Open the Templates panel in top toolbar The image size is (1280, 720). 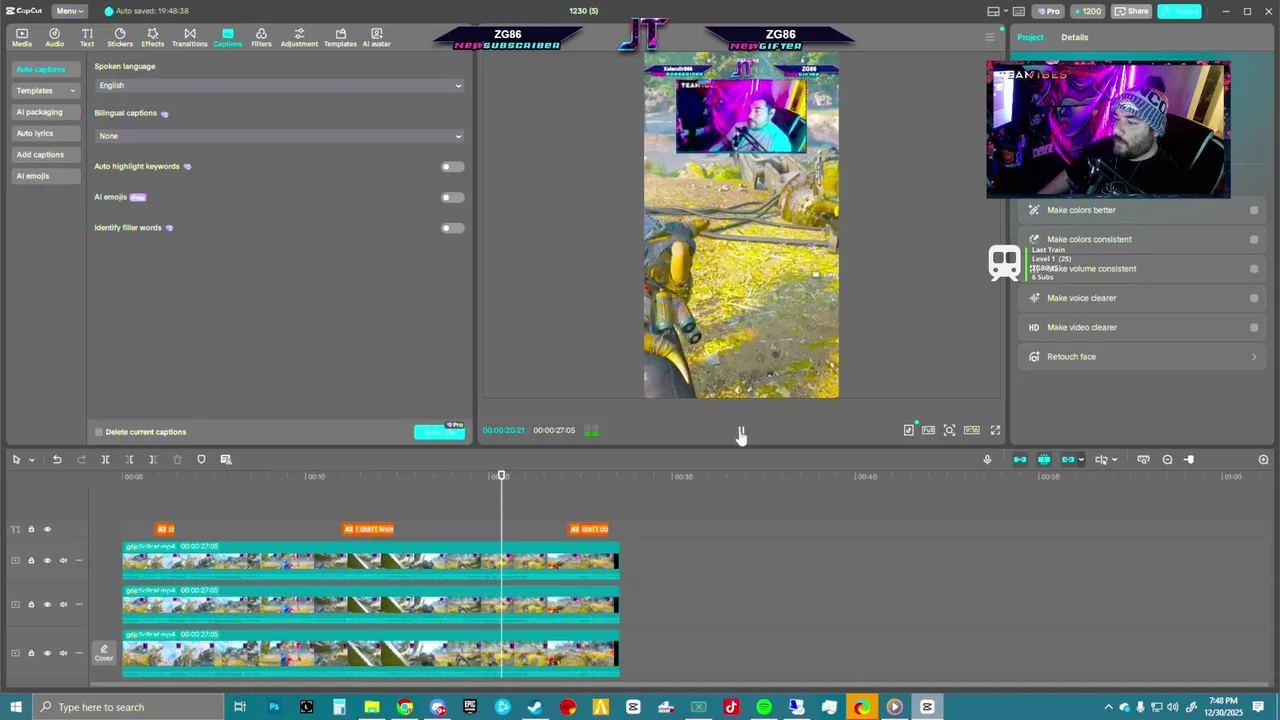pos(340,38)
